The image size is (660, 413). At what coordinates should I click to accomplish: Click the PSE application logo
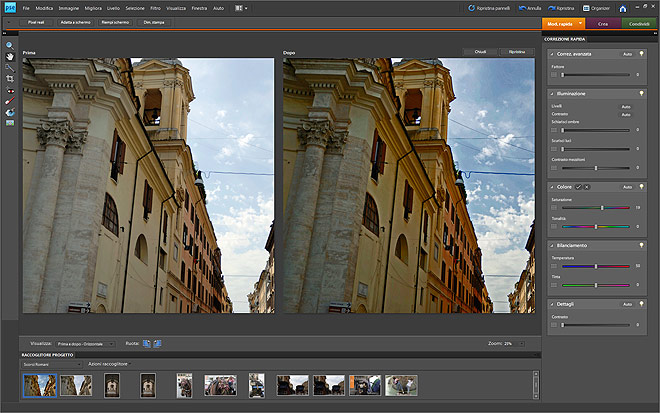pyautogui.click(x=10, y=8)
